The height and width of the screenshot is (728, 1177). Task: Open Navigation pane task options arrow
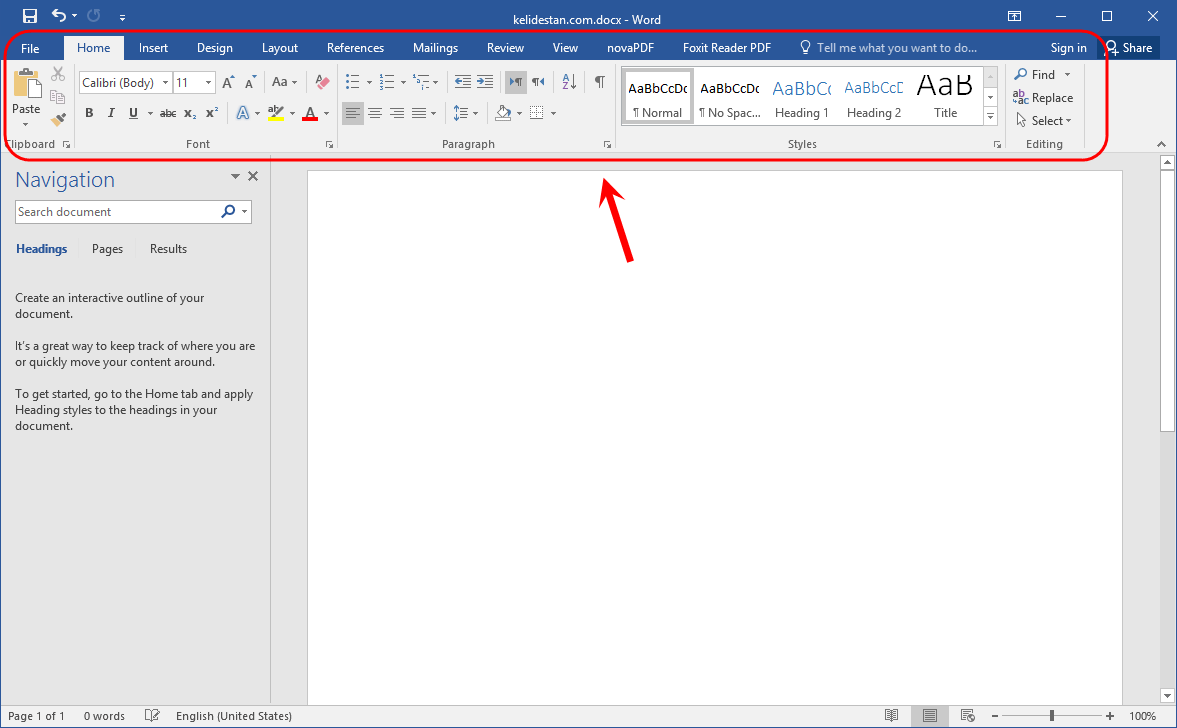pos(235,176)
